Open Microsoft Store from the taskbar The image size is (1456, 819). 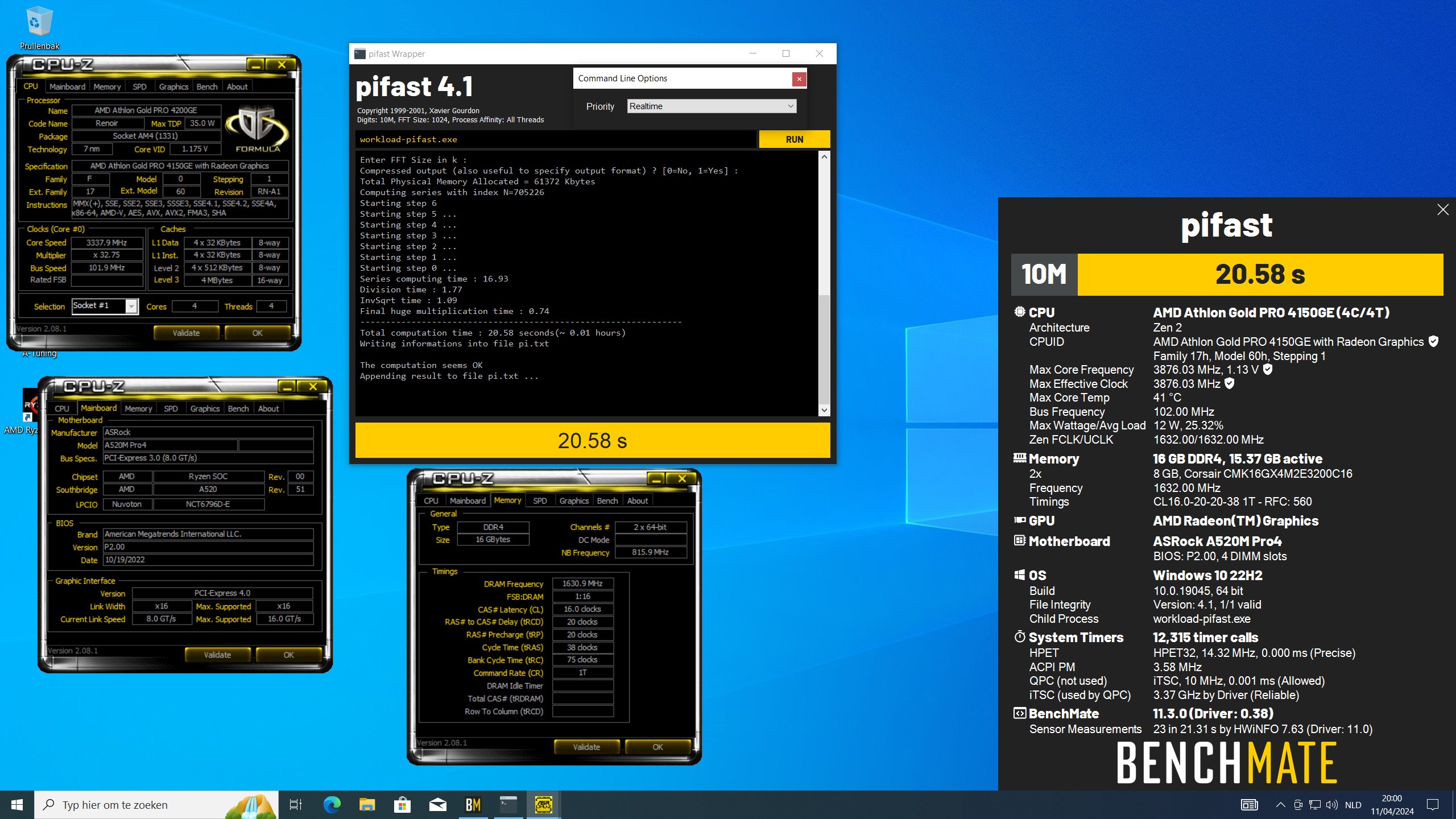(403, 805)
